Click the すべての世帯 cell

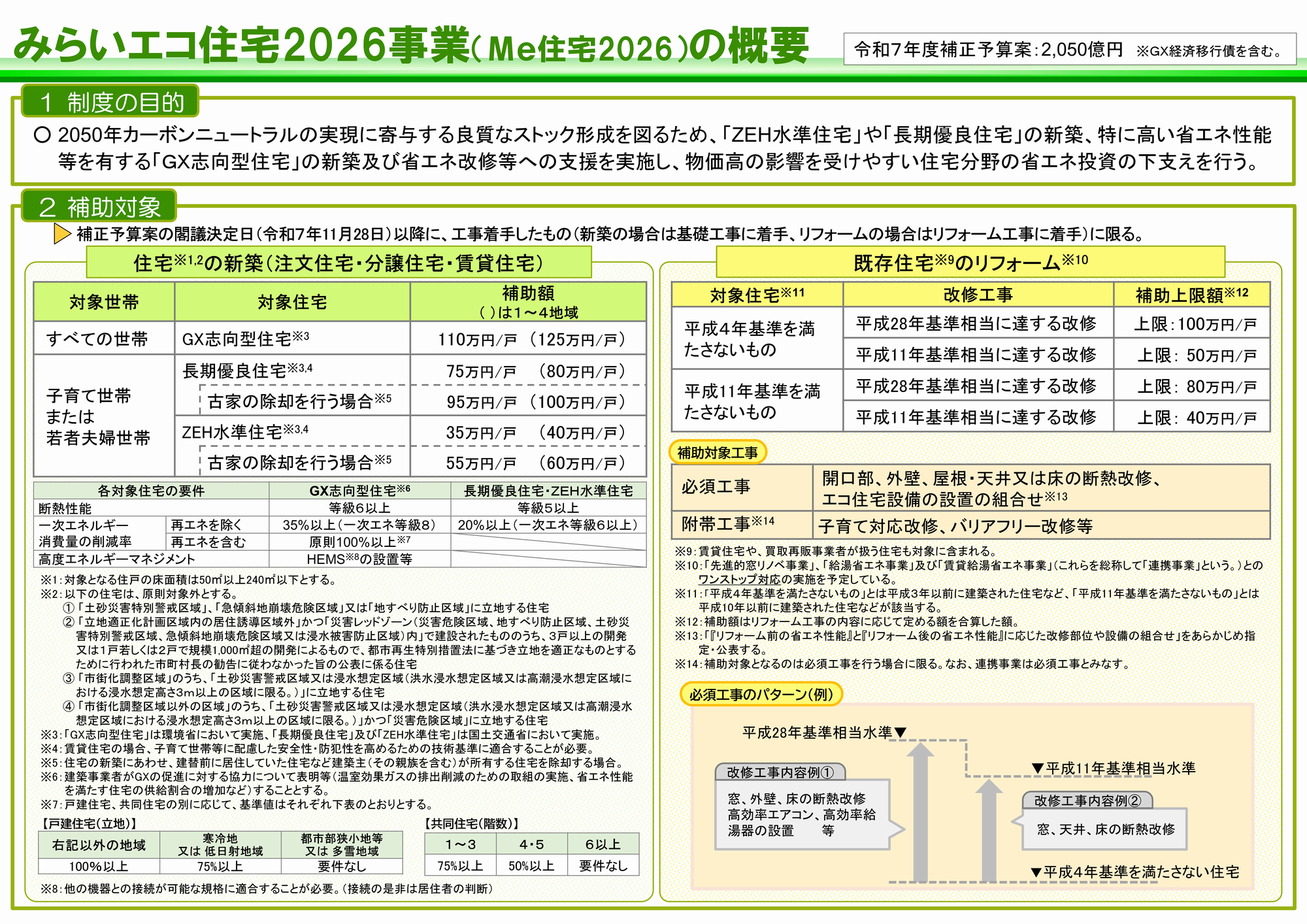103,338
